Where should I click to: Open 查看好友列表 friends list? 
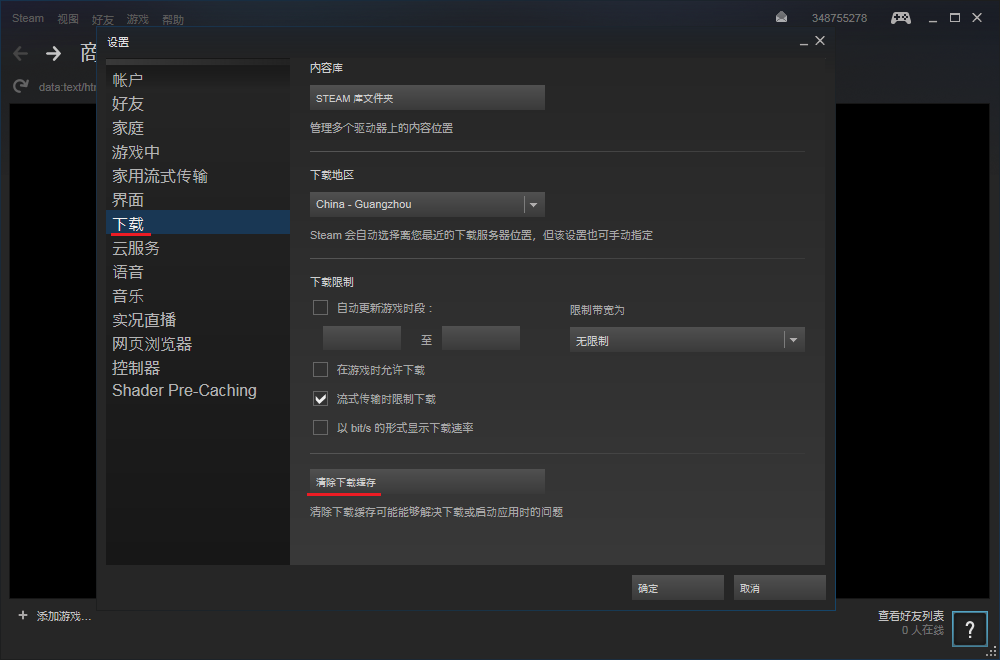click(x=911, y=616)
